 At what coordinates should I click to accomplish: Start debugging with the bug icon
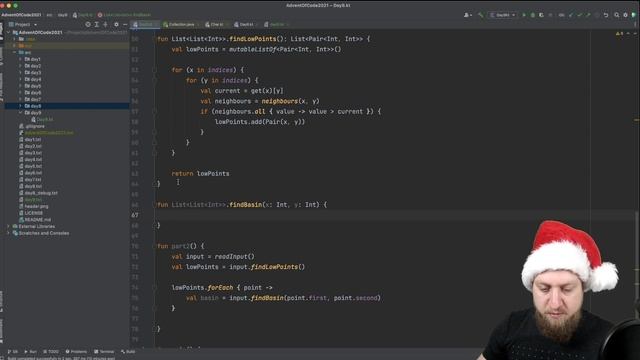pyautogui.click(x=533, y=15)
